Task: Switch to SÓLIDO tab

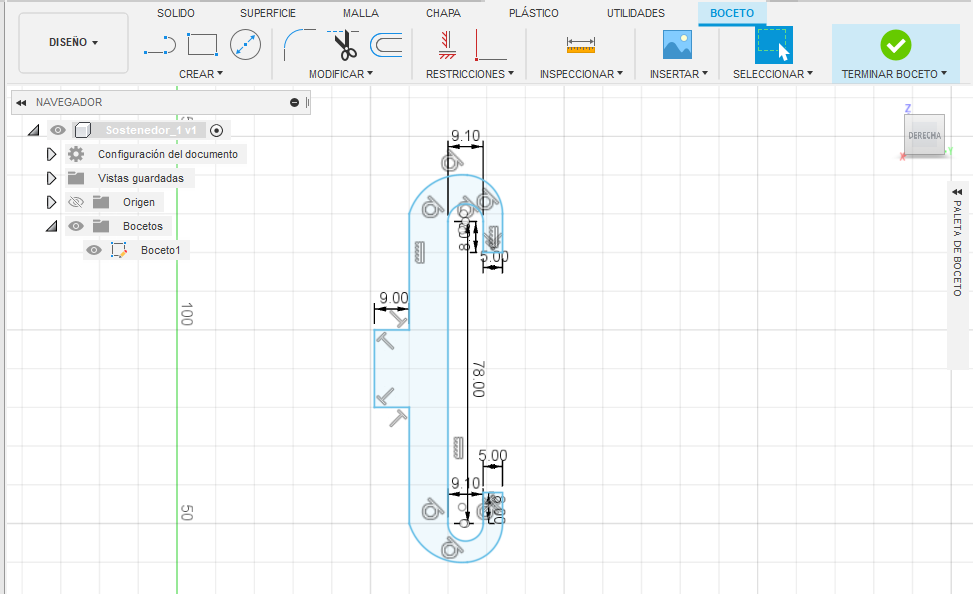Action: (x=176, y=13)
